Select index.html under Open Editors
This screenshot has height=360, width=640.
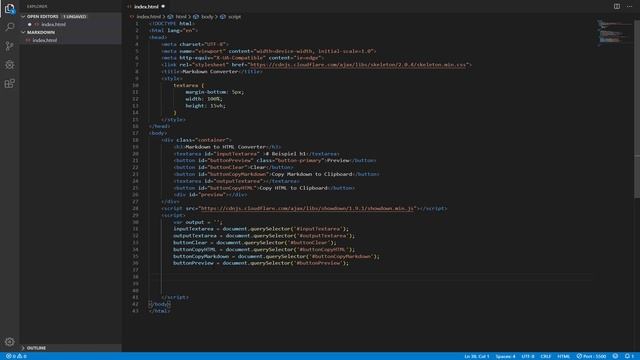coord(53,24)
